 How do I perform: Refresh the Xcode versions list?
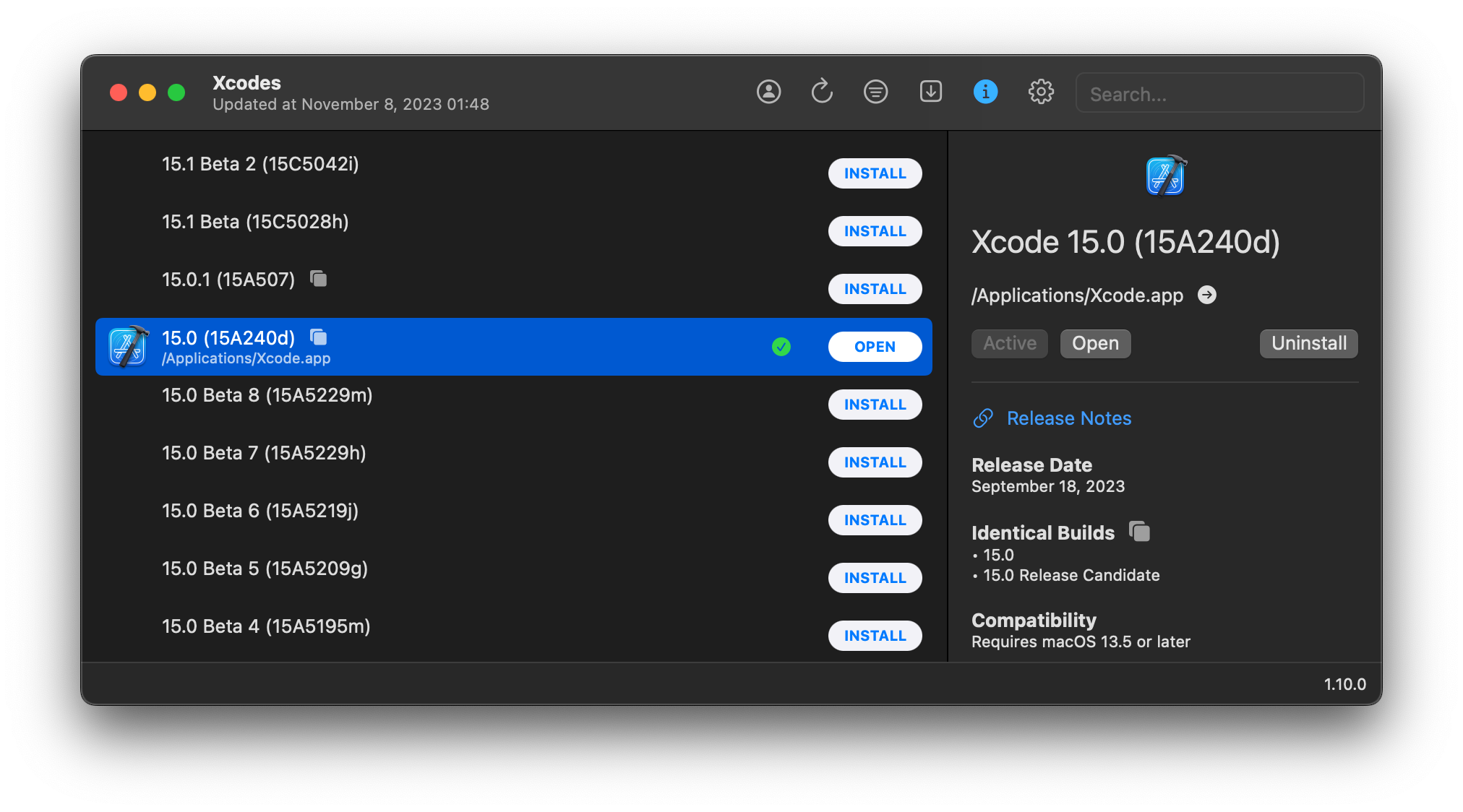[822, 92]
